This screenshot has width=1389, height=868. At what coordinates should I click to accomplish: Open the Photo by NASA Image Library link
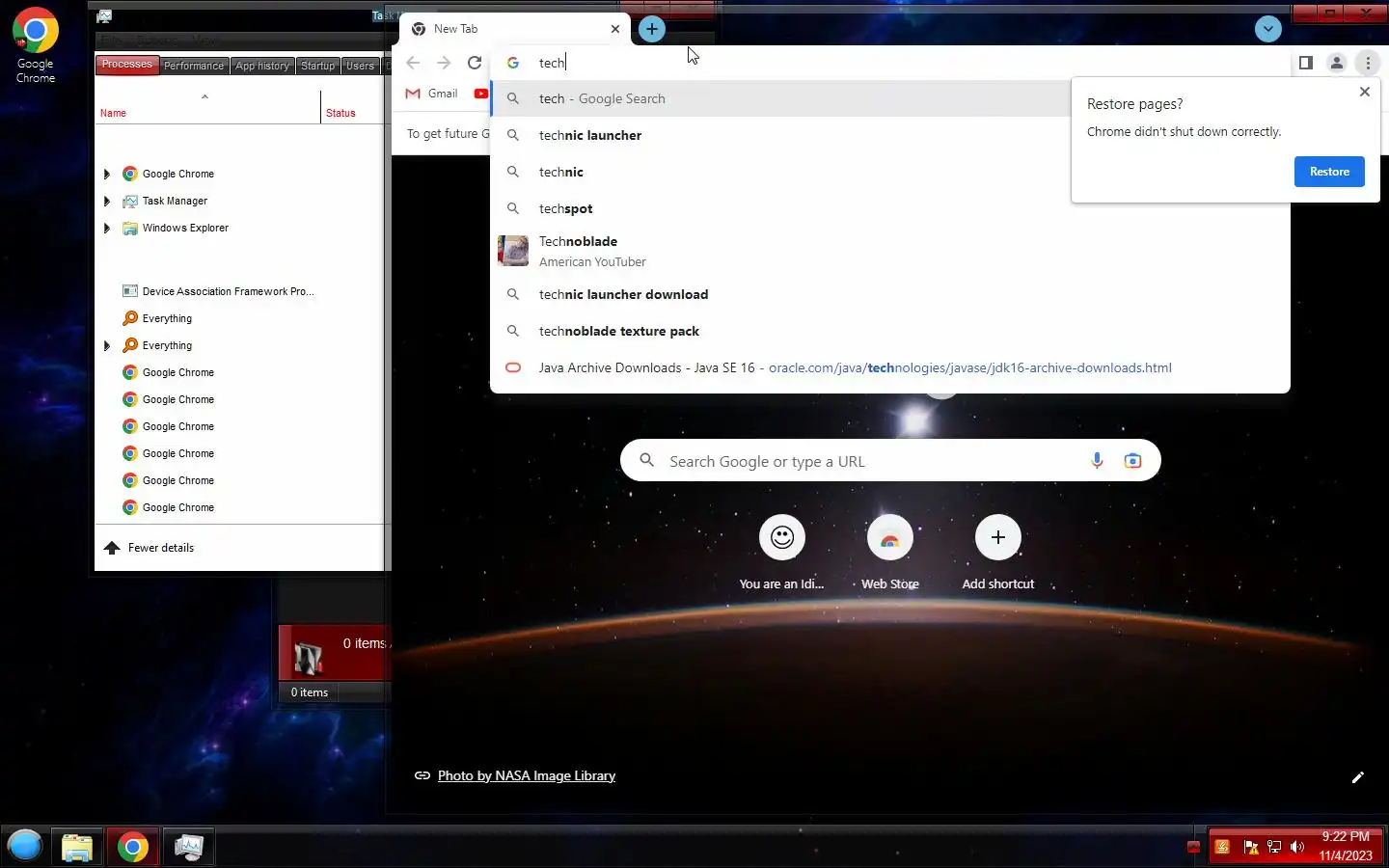(527, 775)
